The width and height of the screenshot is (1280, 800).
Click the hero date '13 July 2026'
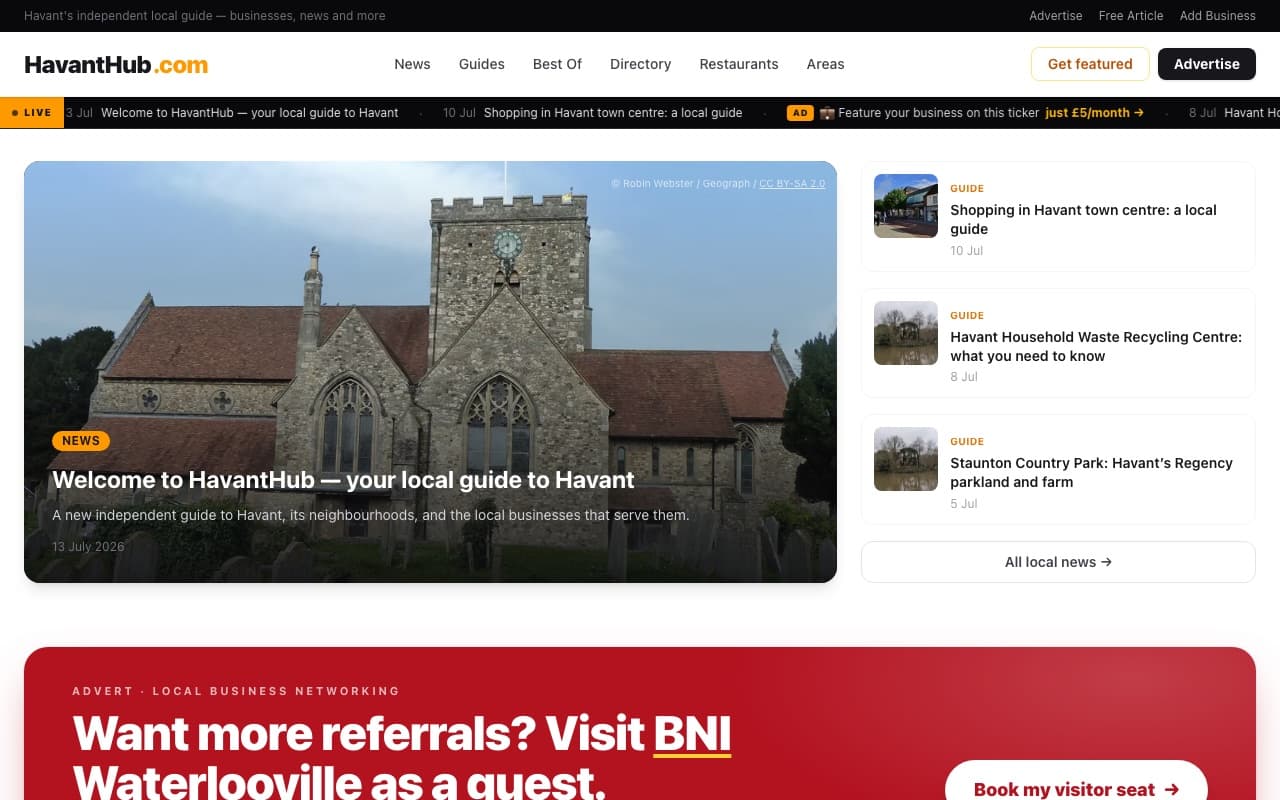point(88,547)
